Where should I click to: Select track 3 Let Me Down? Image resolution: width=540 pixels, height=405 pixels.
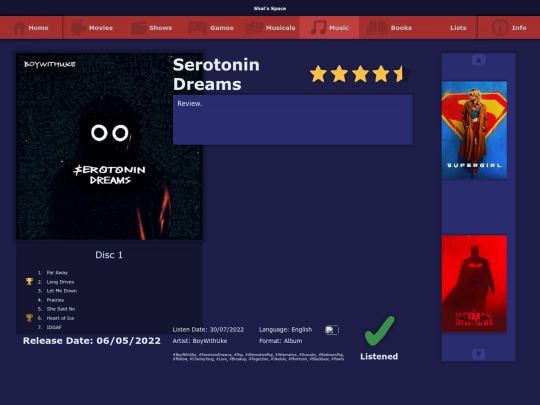62,291
